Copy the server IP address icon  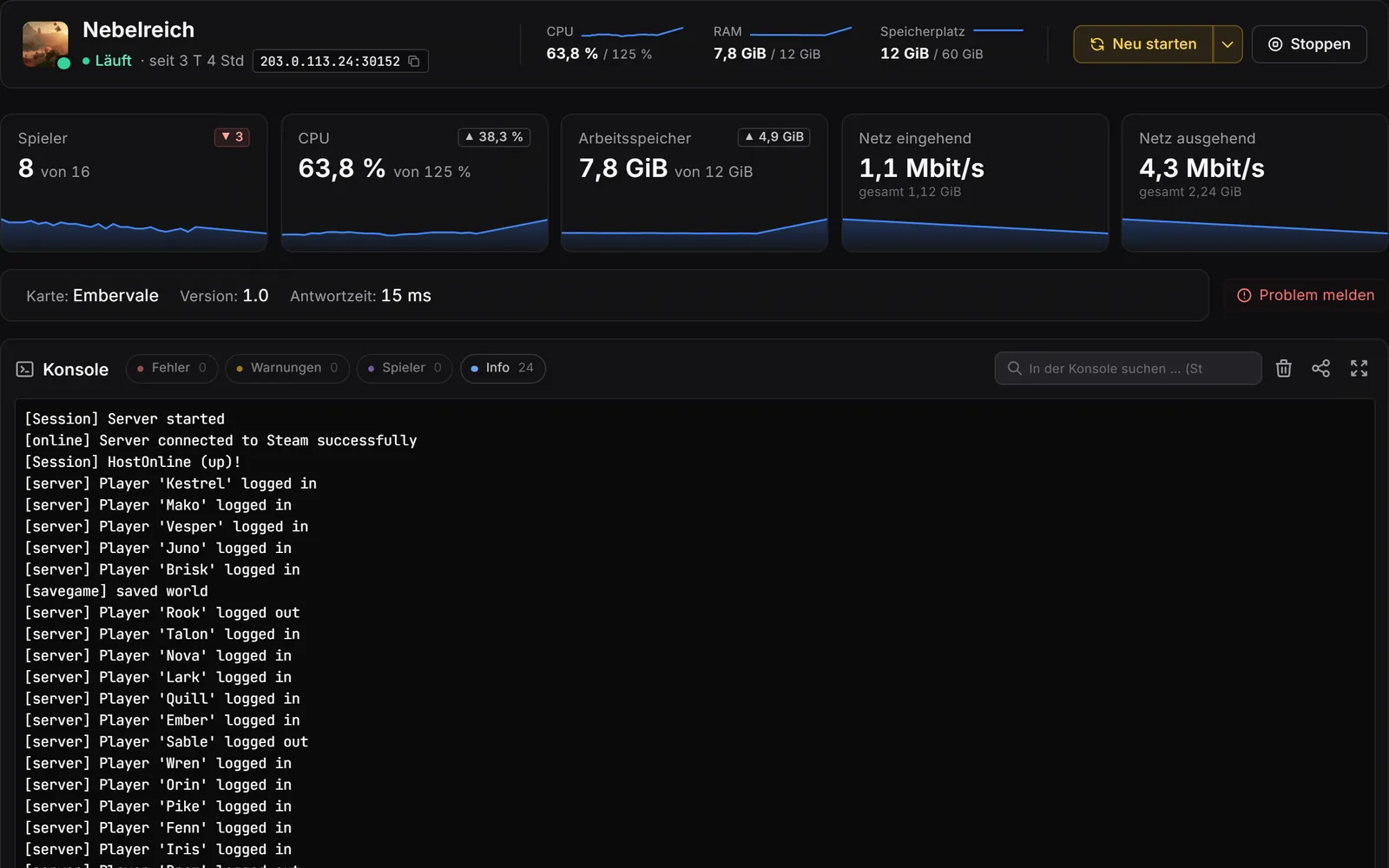[x=414, y=61]
